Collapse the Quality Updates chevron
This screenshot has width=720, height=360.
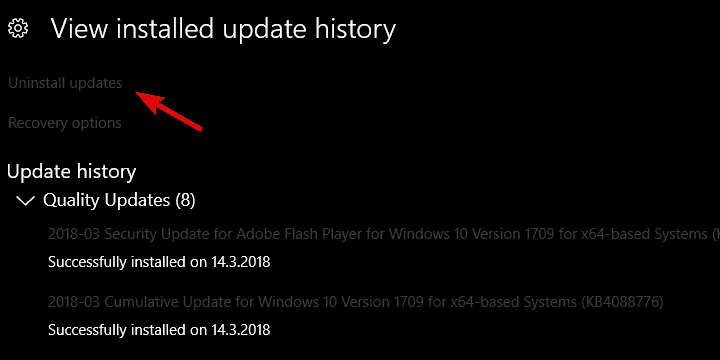pyautogui.click(x=25, y=201)
